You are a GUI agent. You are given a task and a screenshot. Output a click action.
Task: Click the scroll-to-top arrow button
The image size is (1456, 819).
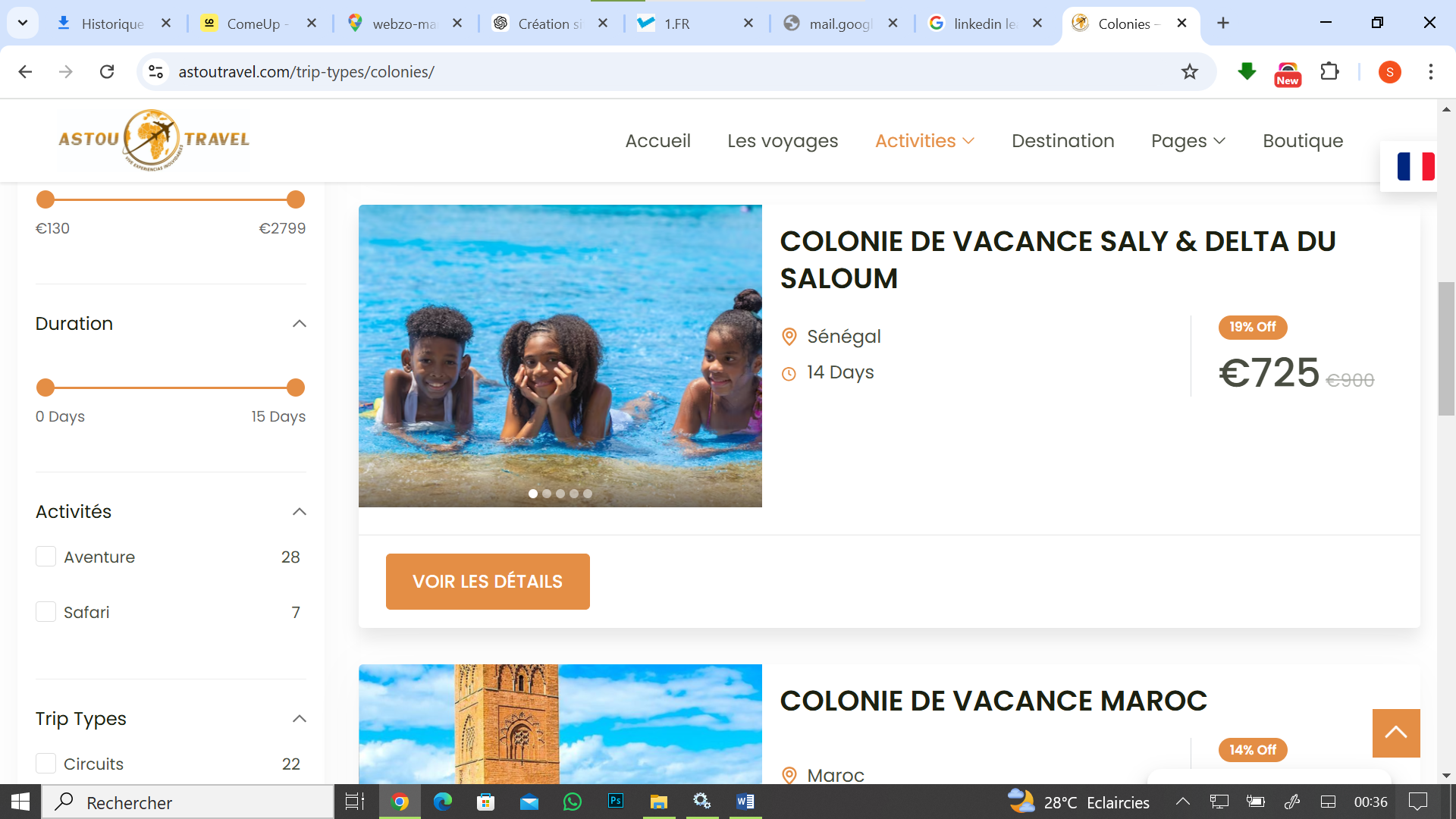[x=1396, y=733]
